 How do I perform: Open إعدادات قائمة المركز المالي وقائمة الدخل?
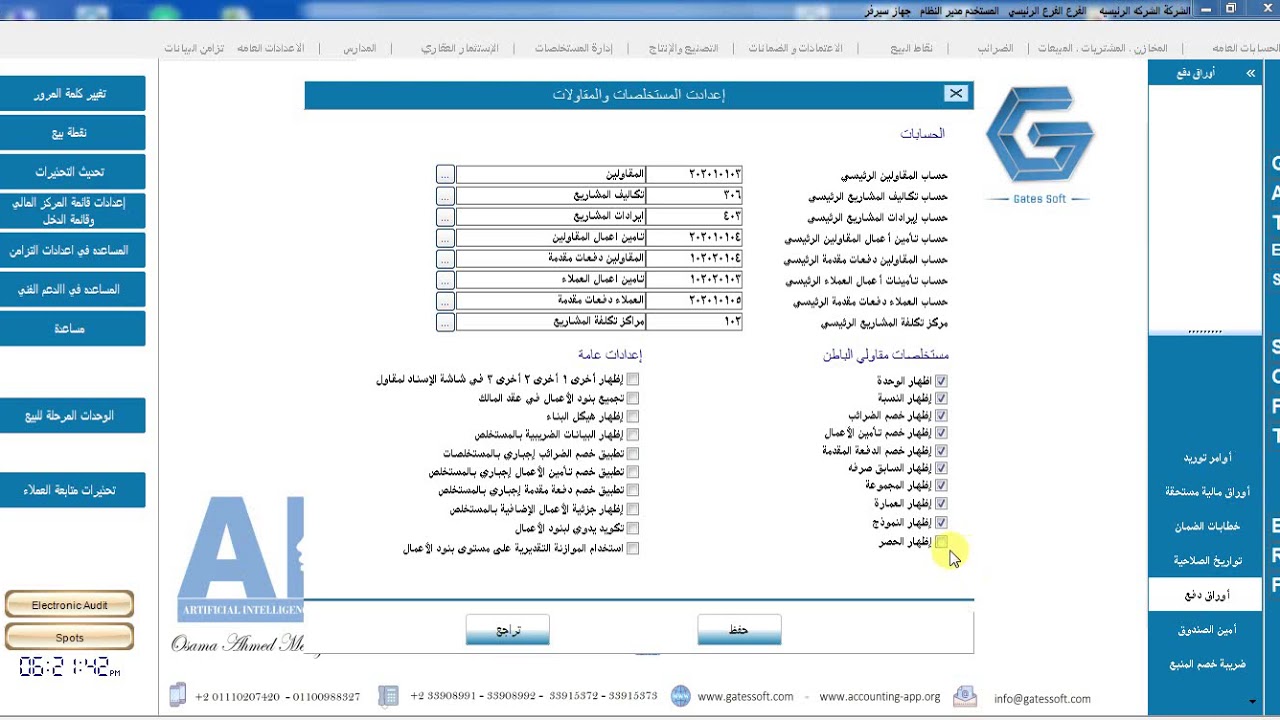(x=71, y=210)
